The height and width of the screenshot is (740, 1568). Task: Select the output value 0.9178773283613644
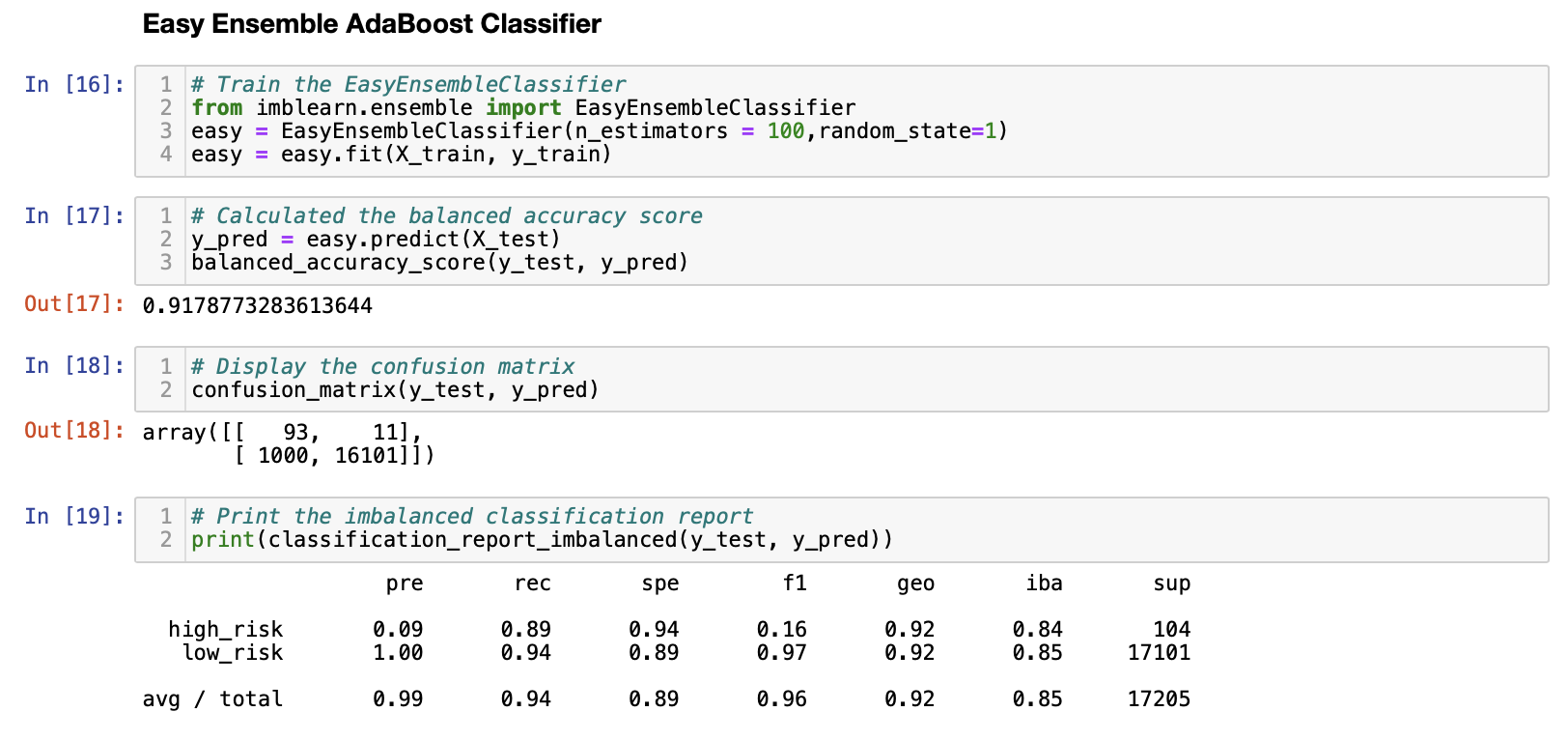[258, 306]
